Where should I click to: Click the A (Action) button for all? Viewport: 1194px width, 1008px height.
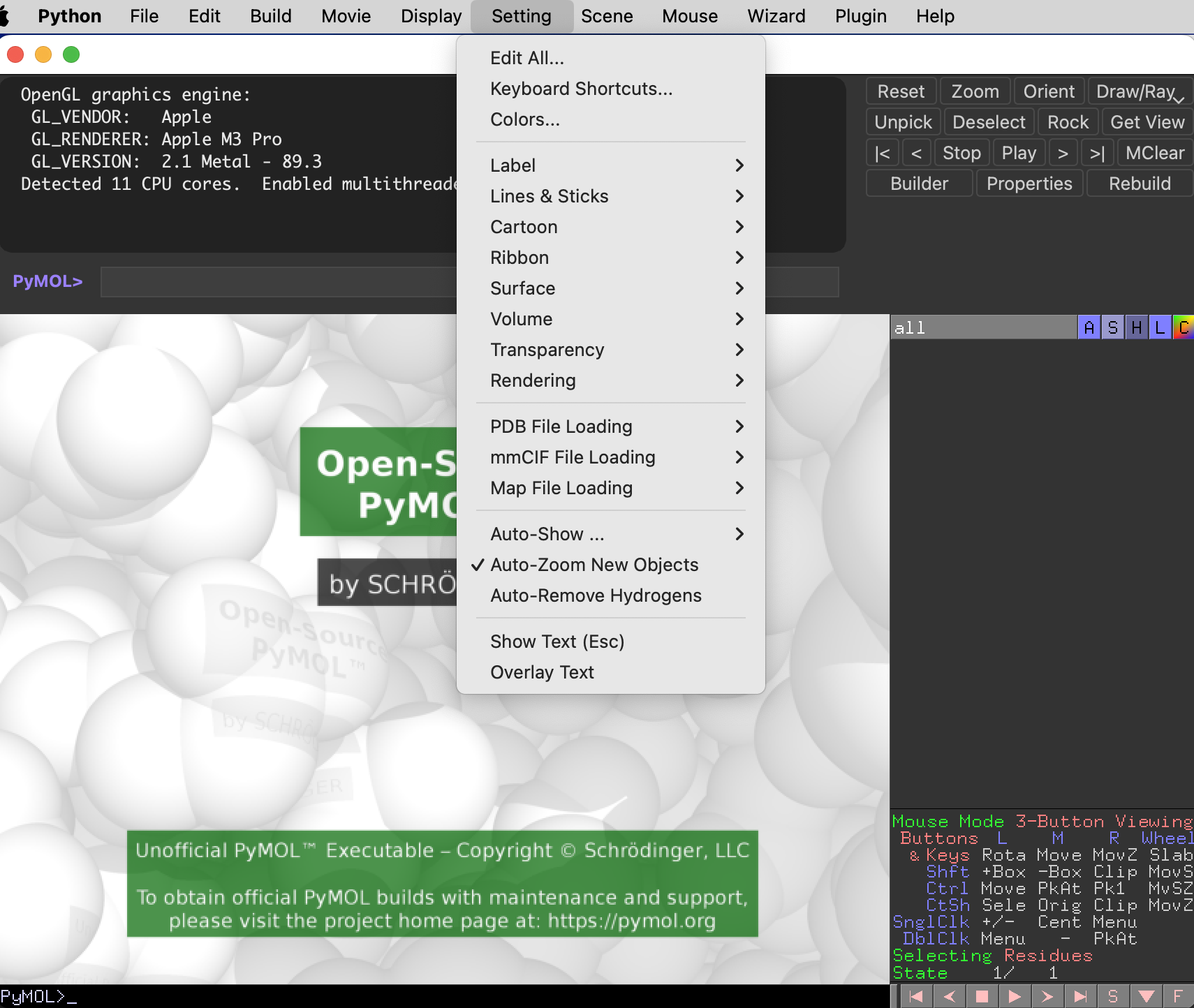click(x=1089, y=327)
